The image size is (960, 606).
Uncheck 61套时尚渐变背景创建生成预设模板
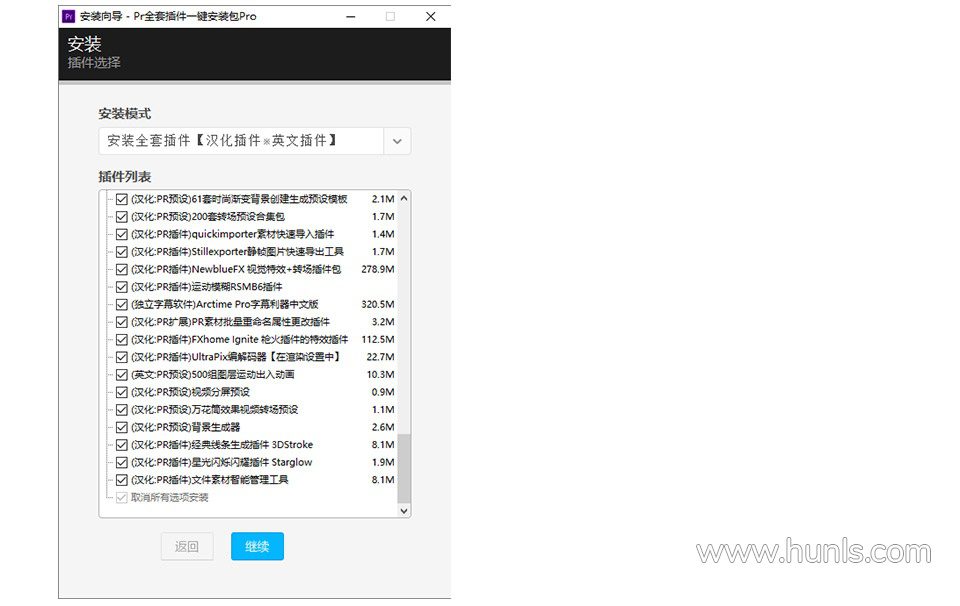[x=122, y=200]
